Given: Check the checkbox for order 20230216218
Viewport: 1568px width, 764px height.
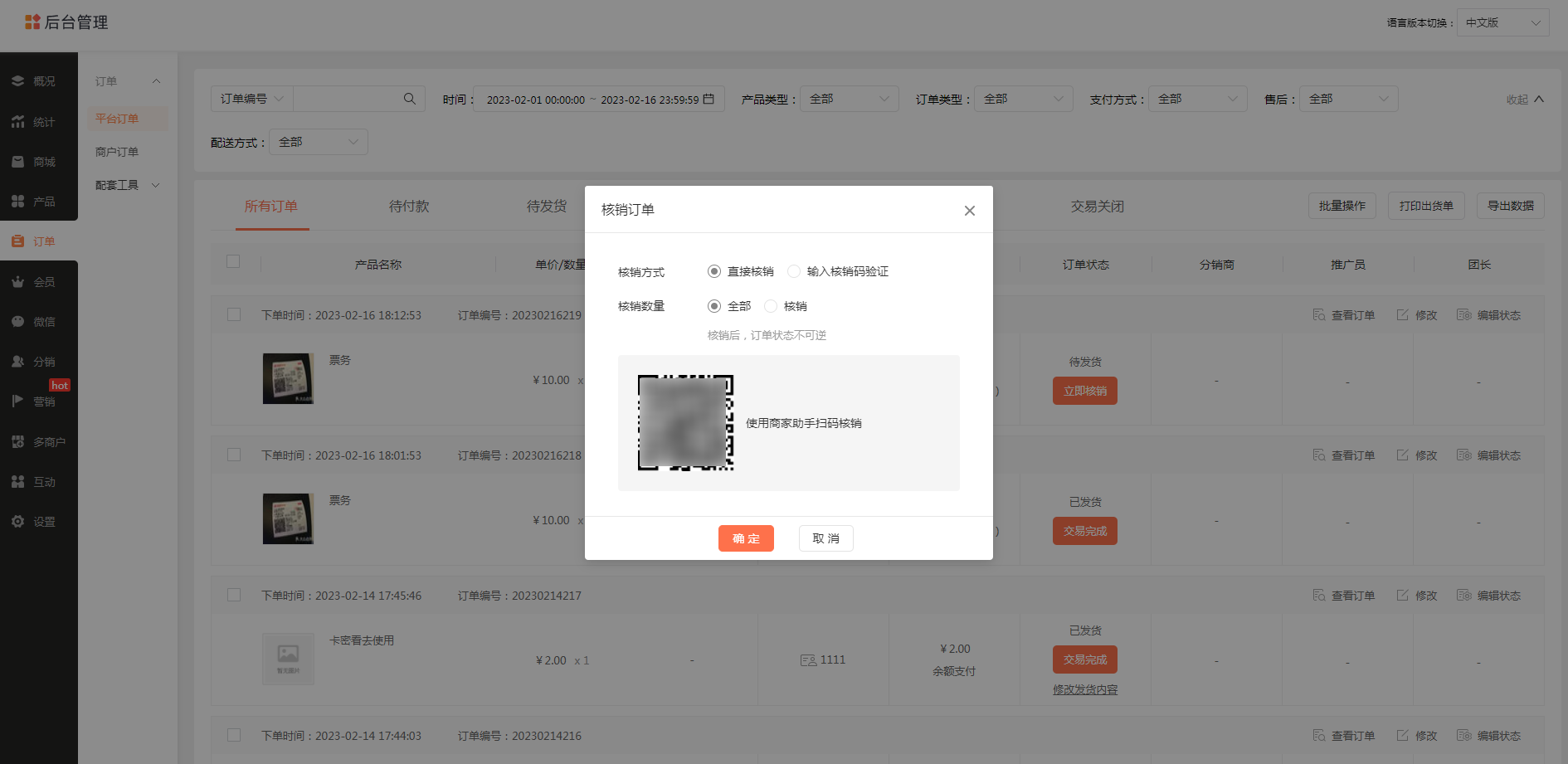Looking at the screenshot, I should coord(234,455).
